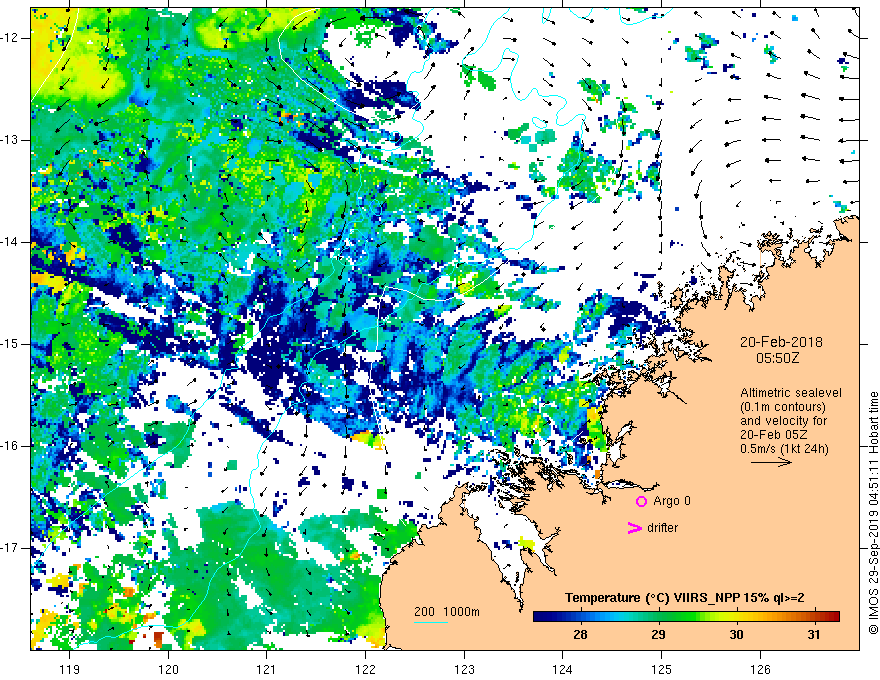This screenshot has height=680, width=880.
Task: Click latitude axis label -14
Action: [10, 242]
